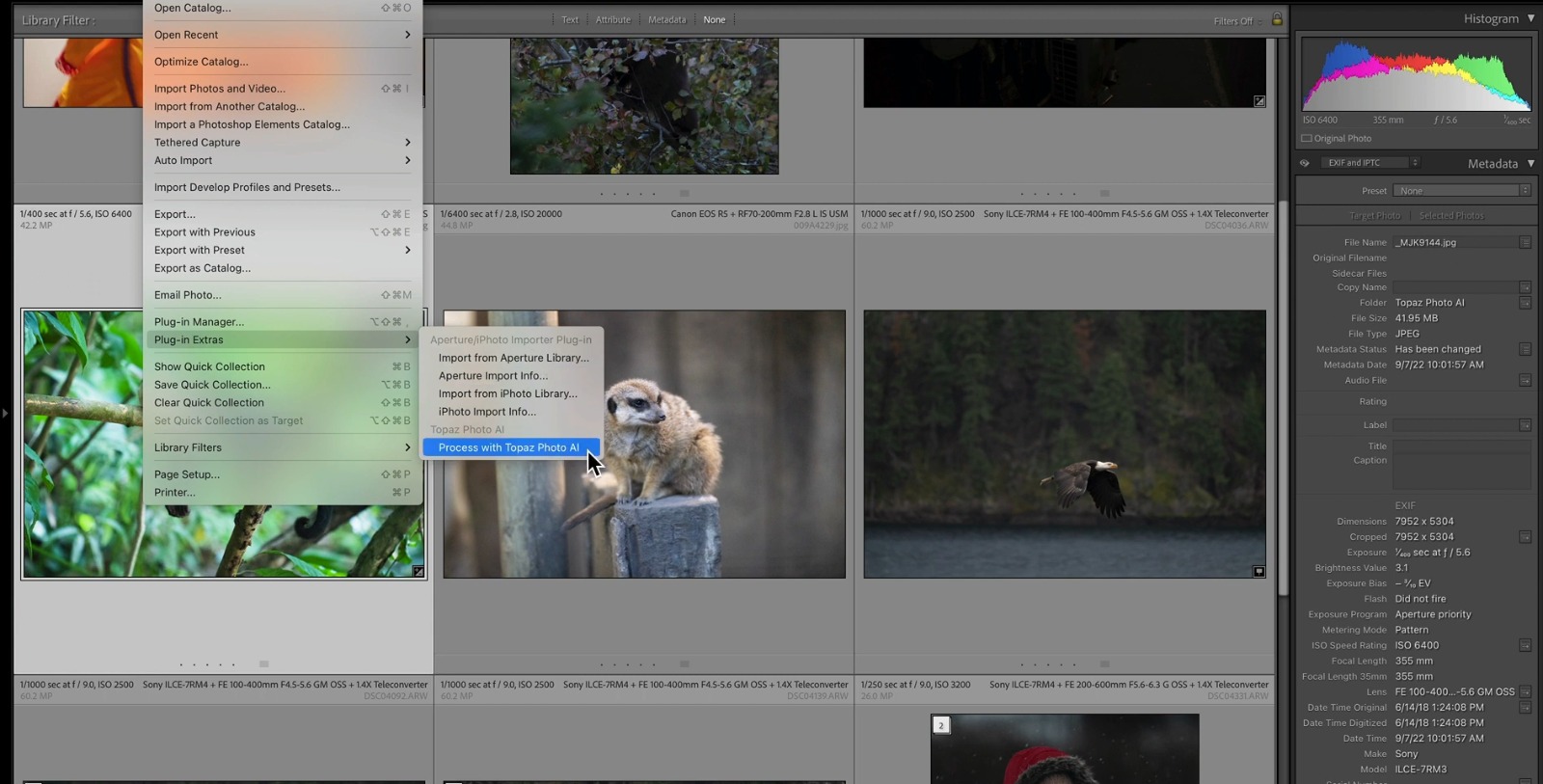The width and height of the screenshot is (1543, 784).
Task: Click the Label field arrow icon
Action: point(1525,425)
